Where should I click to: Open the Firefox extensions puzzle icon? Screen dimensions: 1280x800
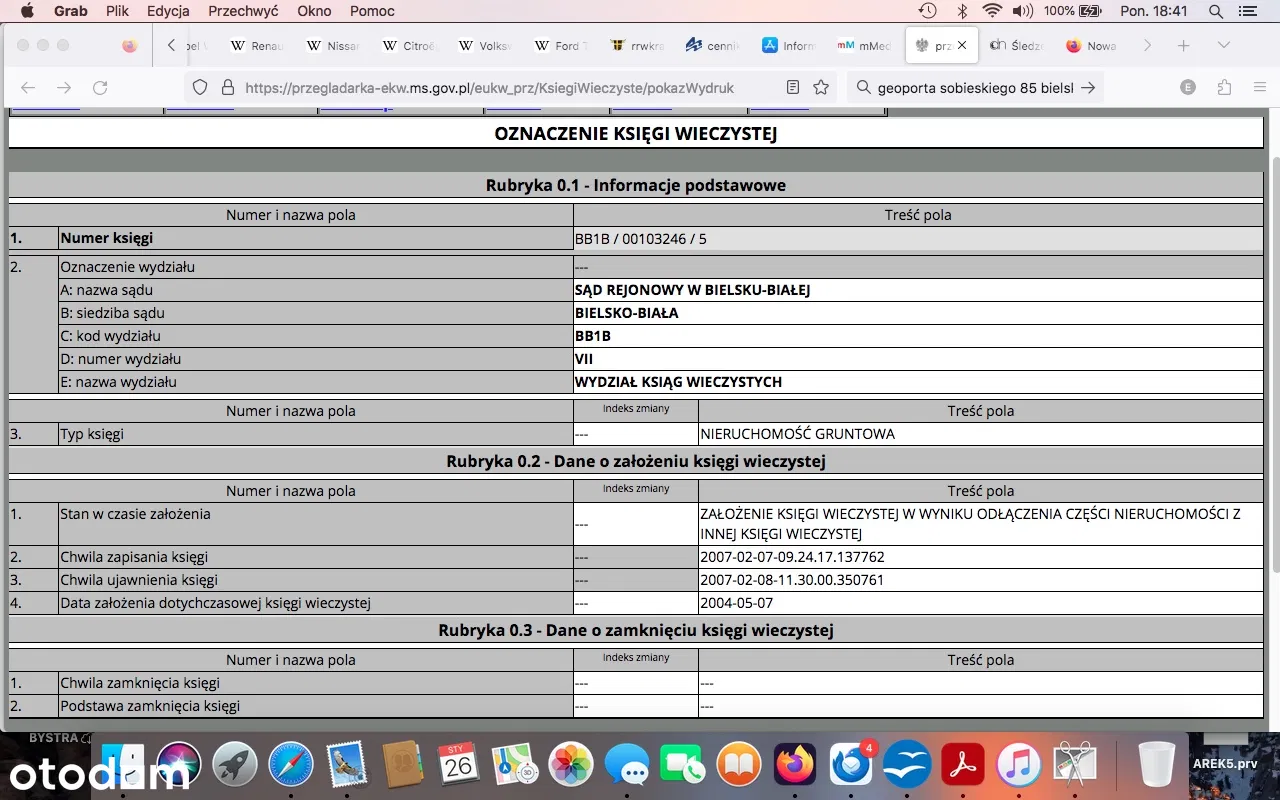1224,88
